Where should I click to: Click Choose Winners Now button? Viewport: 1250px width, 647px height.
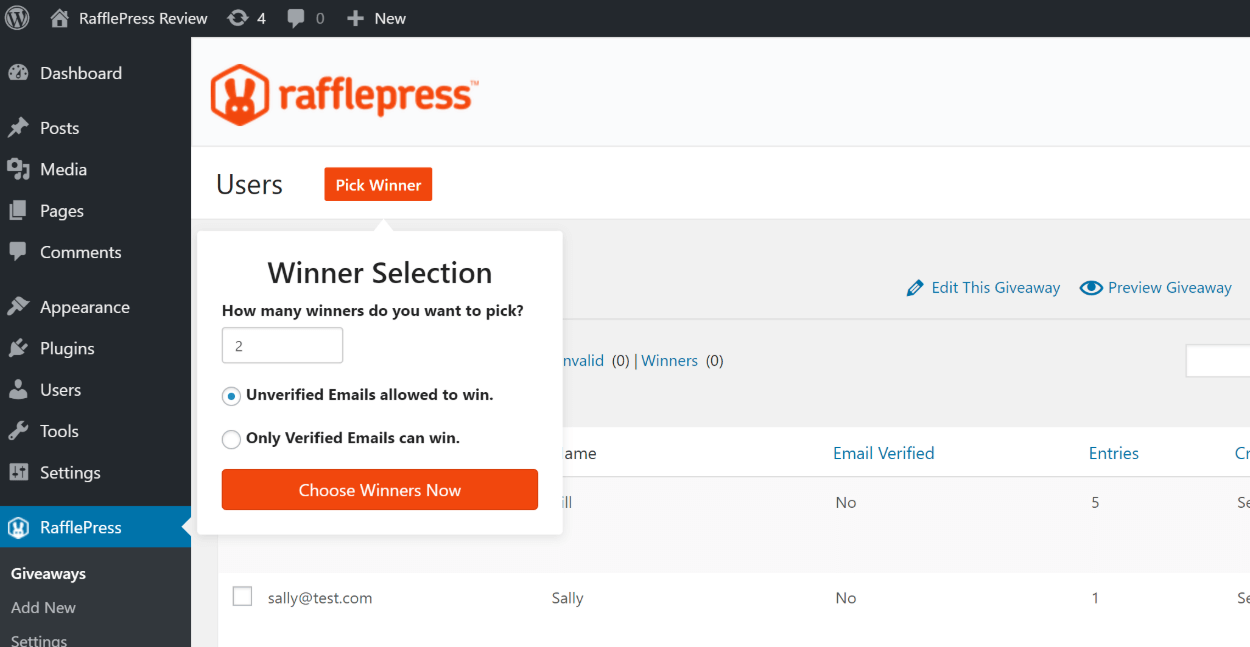pyautogui.click(x=380, y=490)
